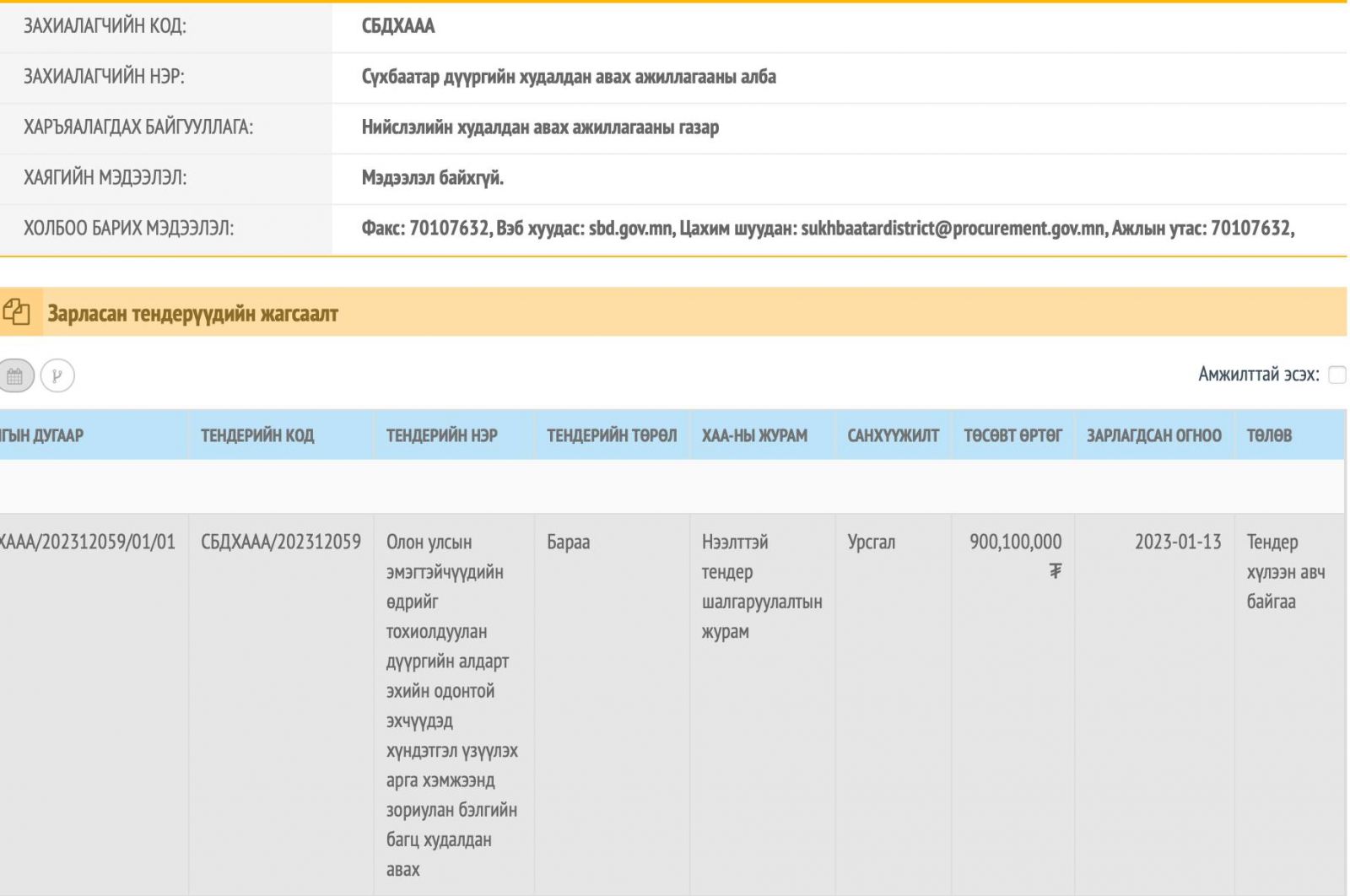Click the branch icon round button
Screen dimensions: 1350x896
[57, 376]
